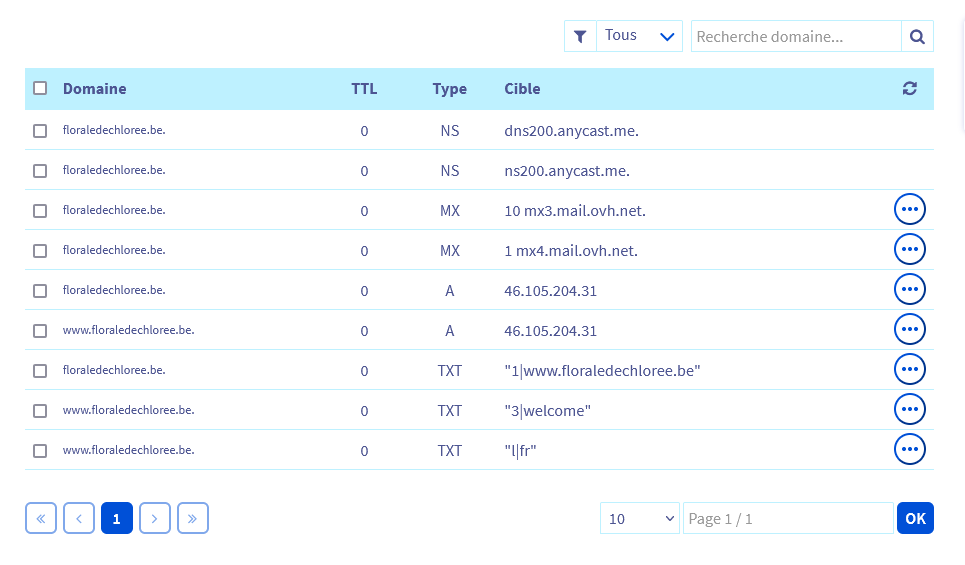Image resolution: width=965 pixels, height=565 pixels.
Task: Sort by the Domaine column header
Action: [94, 89]
